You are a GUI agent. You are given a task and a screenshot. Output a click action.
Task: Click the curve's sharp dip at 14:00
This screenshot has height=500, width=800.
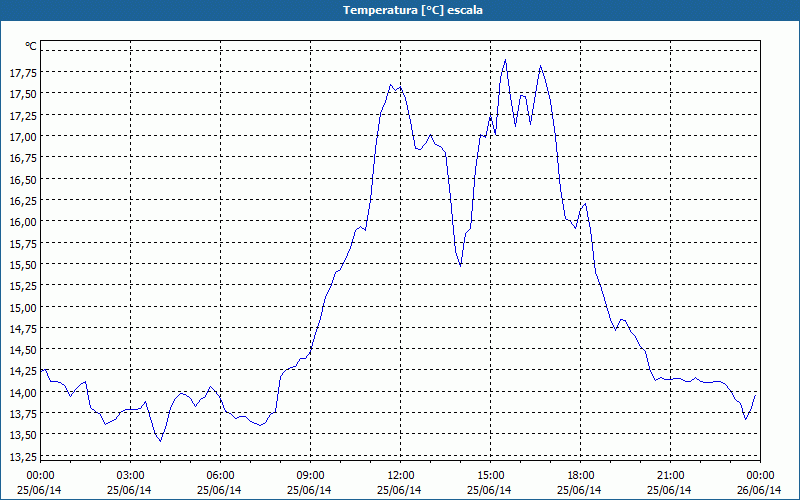(x=460, y=265)
